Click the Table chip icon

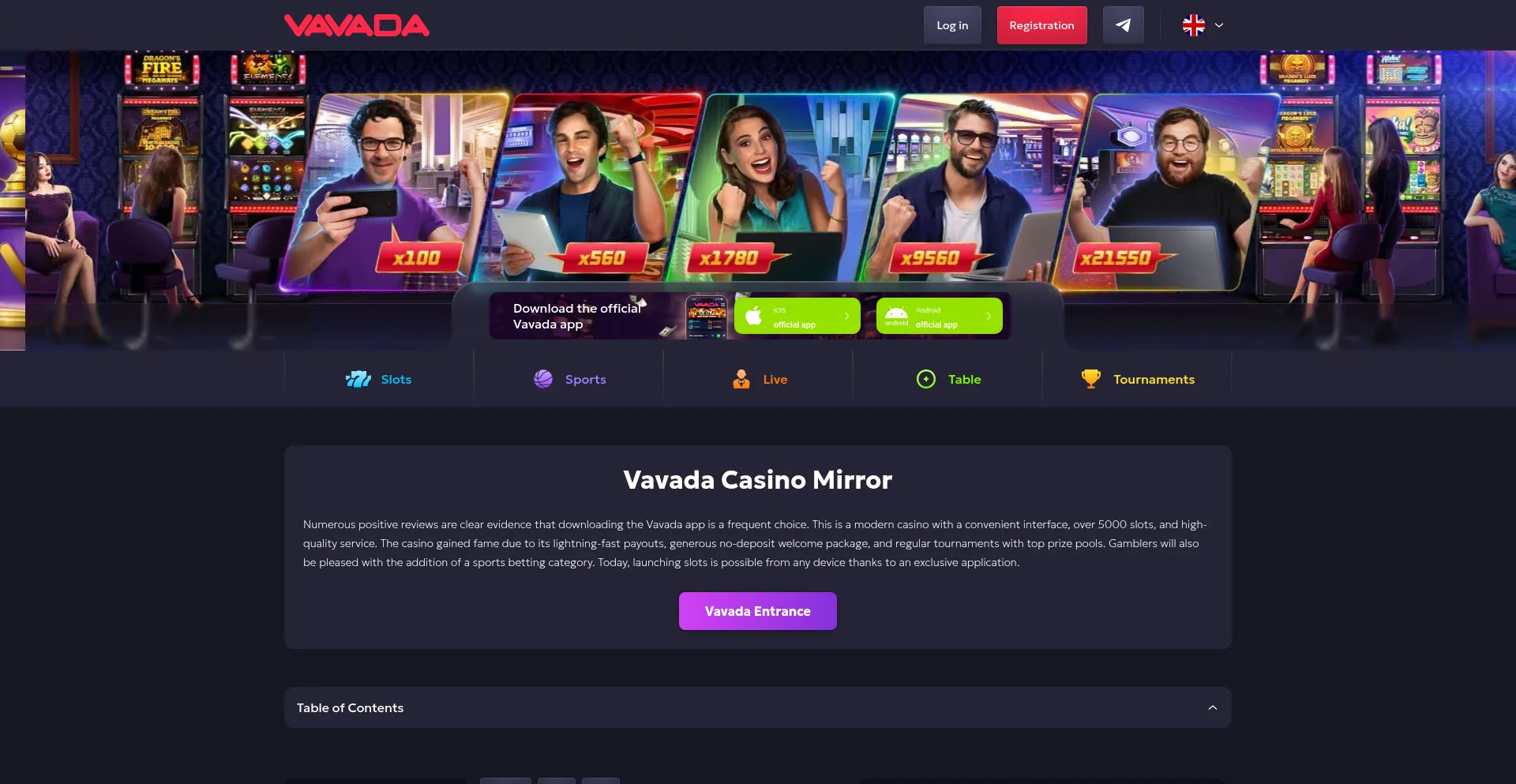(x=926, y=379)
